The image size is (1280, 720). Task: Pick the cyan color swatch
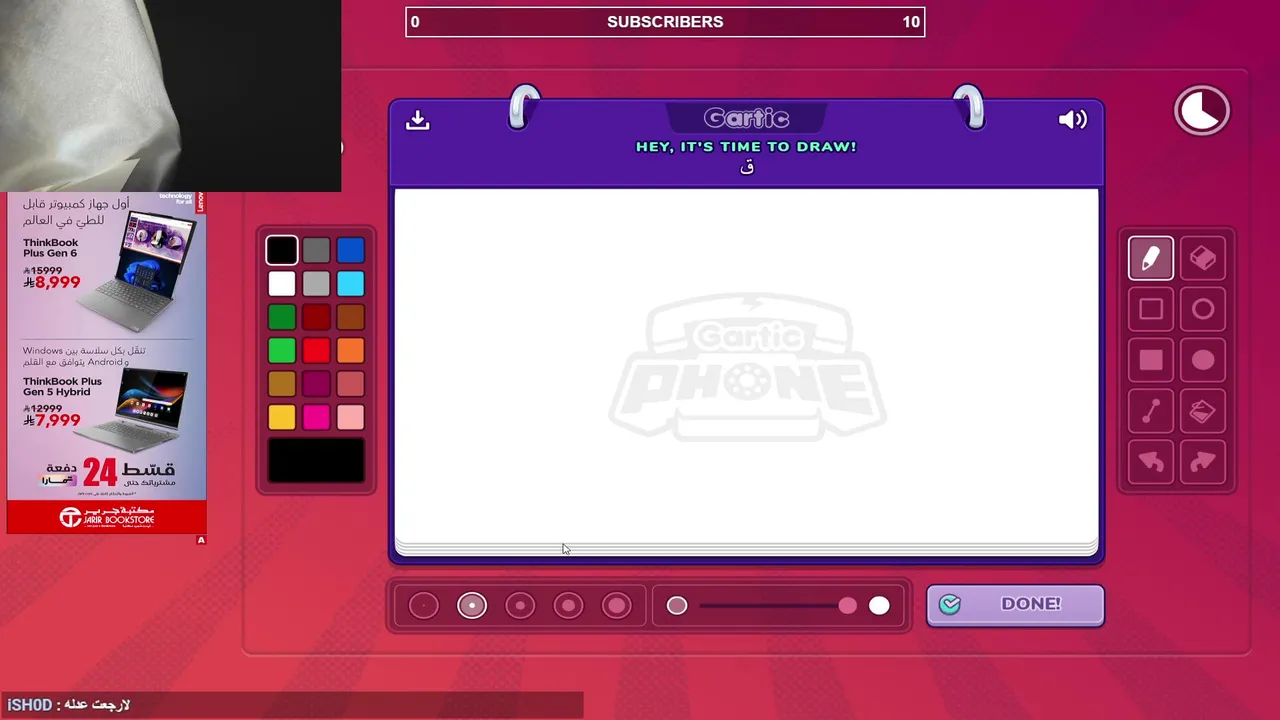coord(350,284)
